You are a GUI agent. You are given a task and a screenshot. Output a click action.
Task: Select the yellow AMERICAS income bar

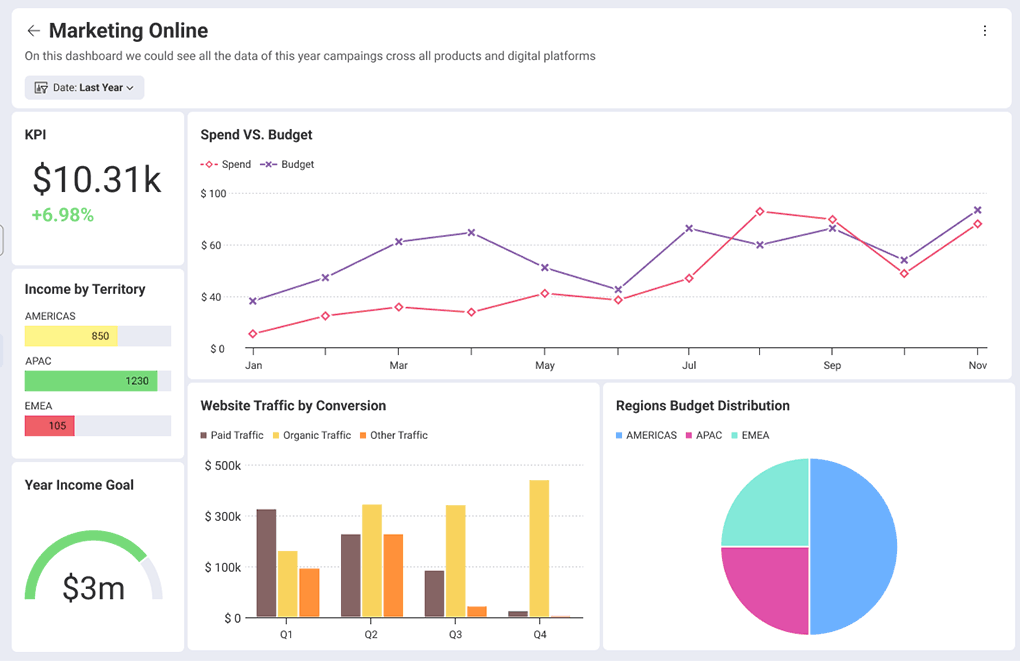coord(71,337)
